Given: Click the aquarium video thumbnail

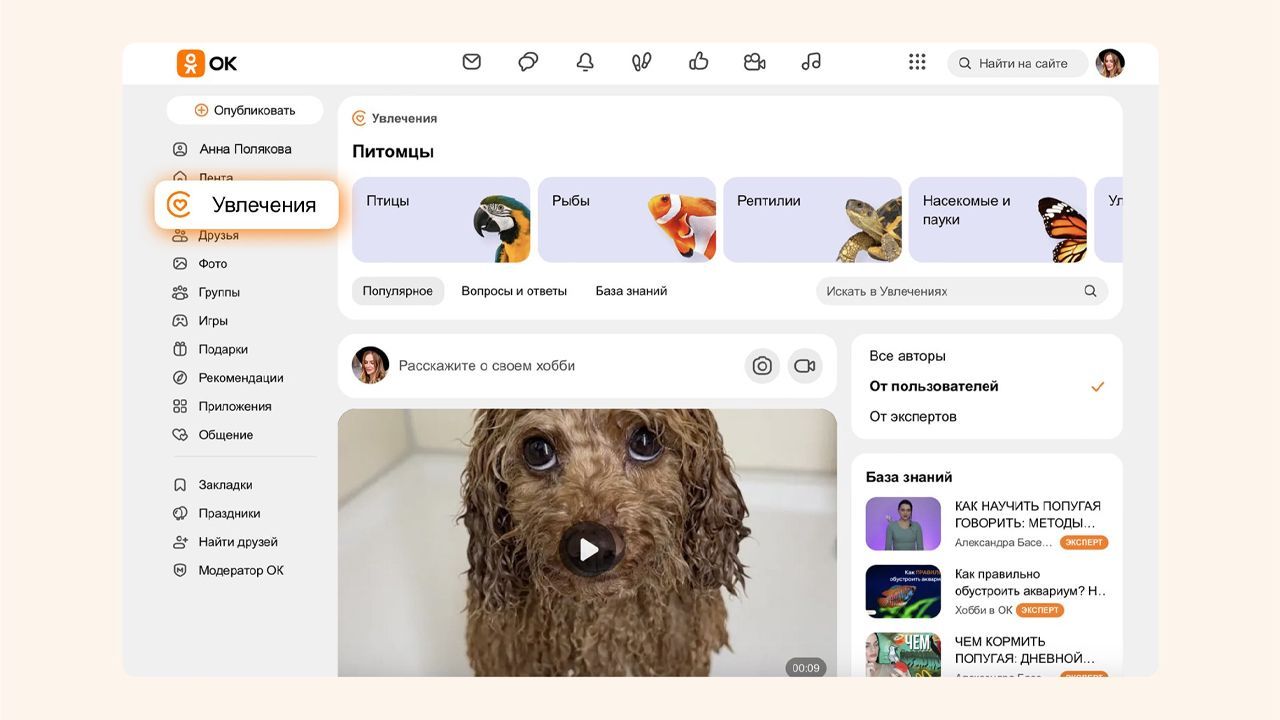Looking at the screenshot, I should (x=903, y=592).
